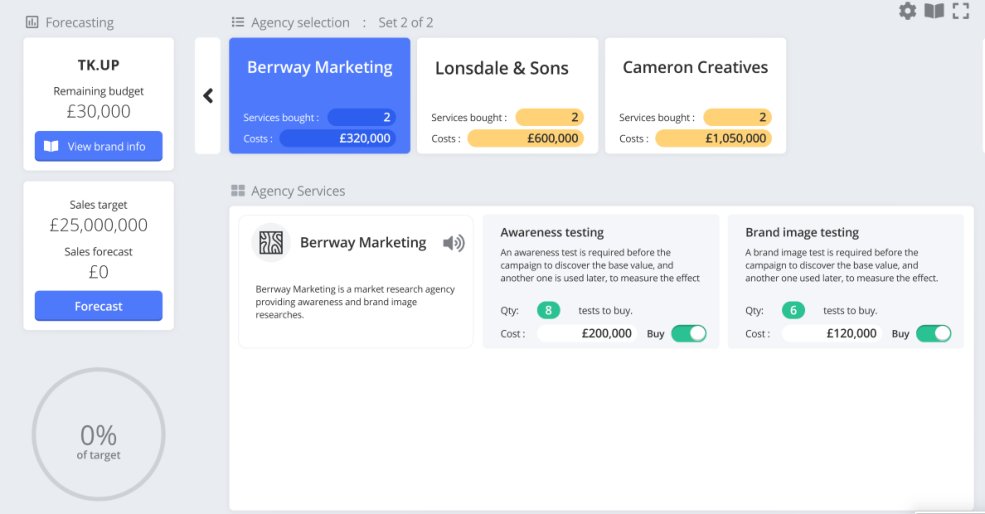Turn off Awareness testing Buy switch

689,334
